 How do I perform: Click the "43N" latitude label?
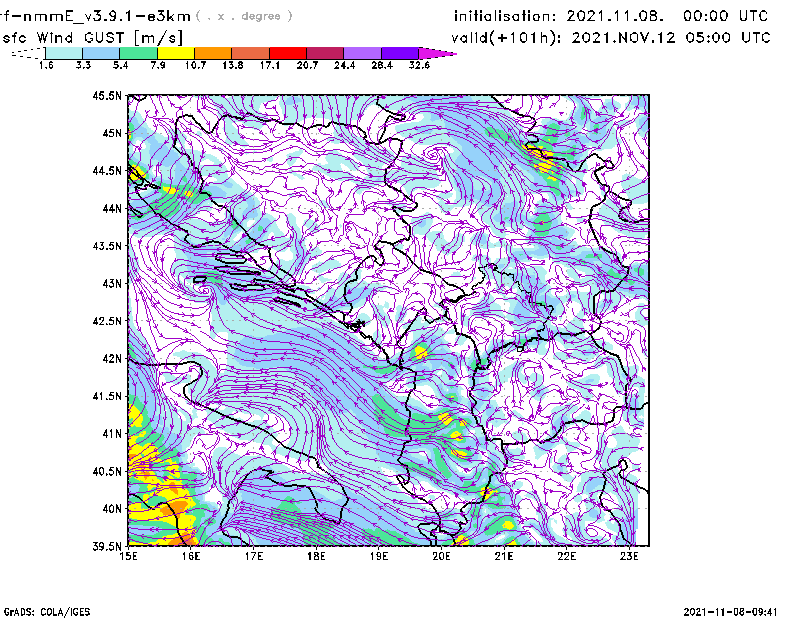point(112,283)
